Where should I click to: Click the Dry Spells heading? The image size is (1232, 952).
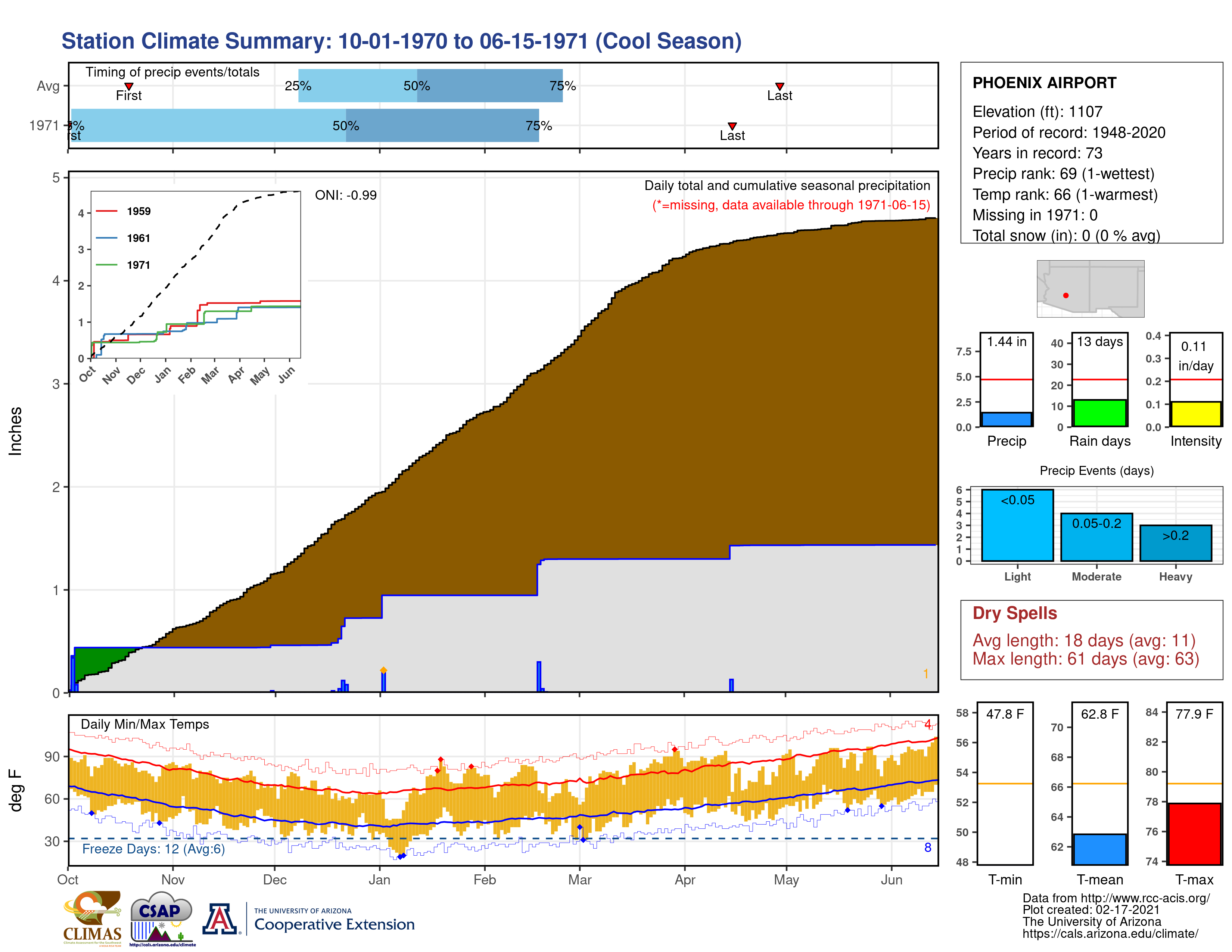[1014, 613]
